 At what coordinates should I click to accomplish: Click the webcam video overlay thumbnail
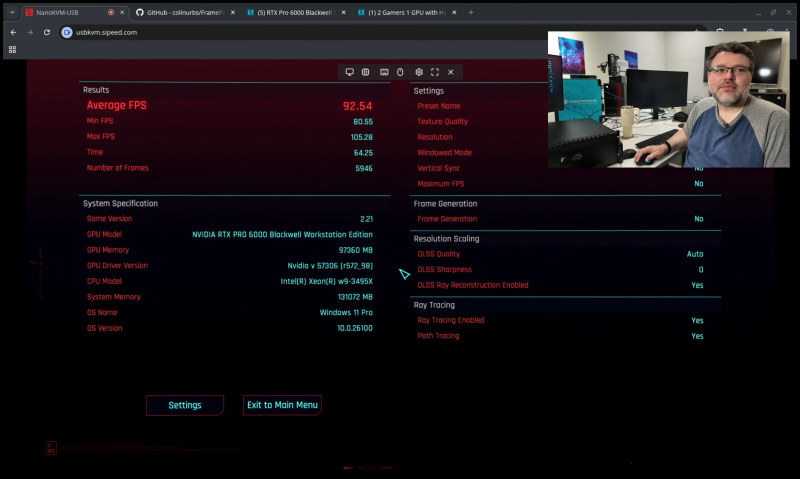[668, 98]
